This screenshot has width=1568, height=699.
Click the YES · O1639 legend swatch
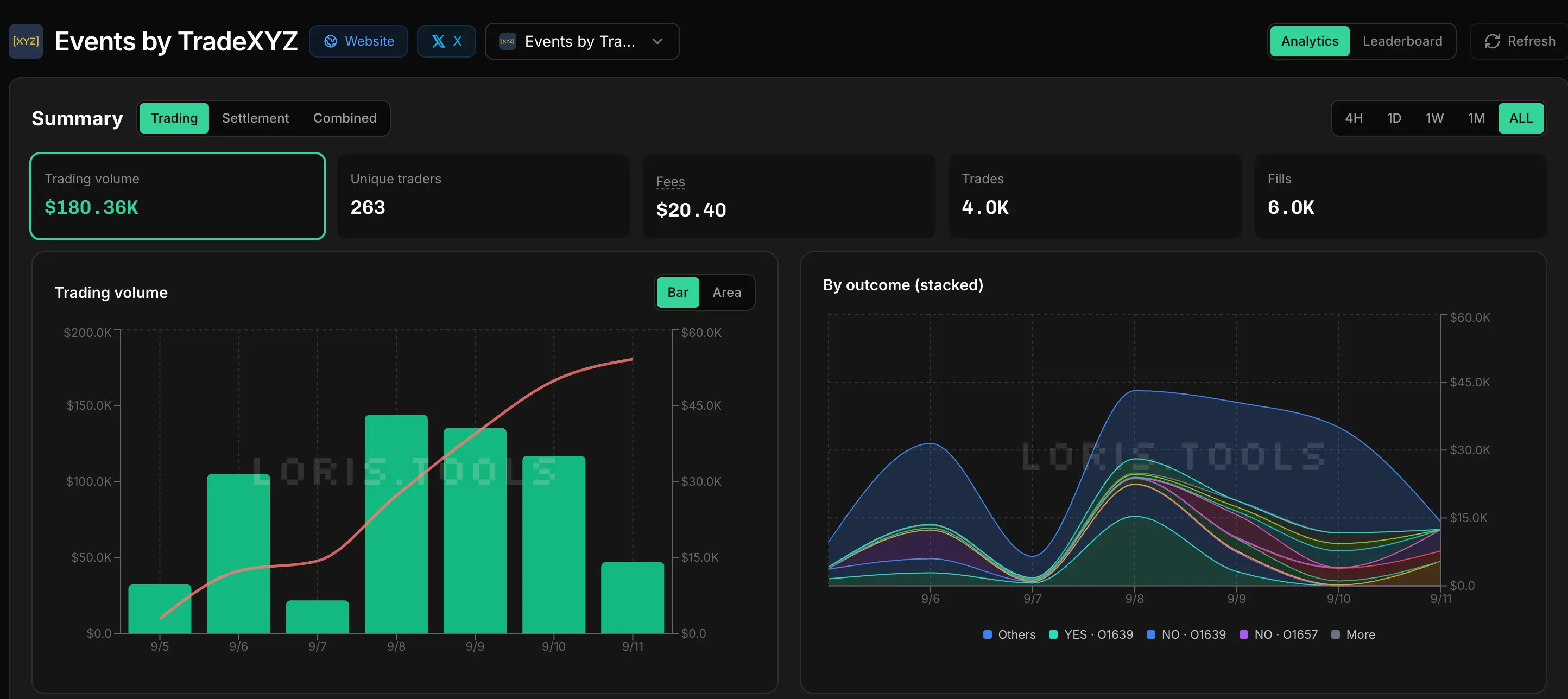tap(1053, 634)
